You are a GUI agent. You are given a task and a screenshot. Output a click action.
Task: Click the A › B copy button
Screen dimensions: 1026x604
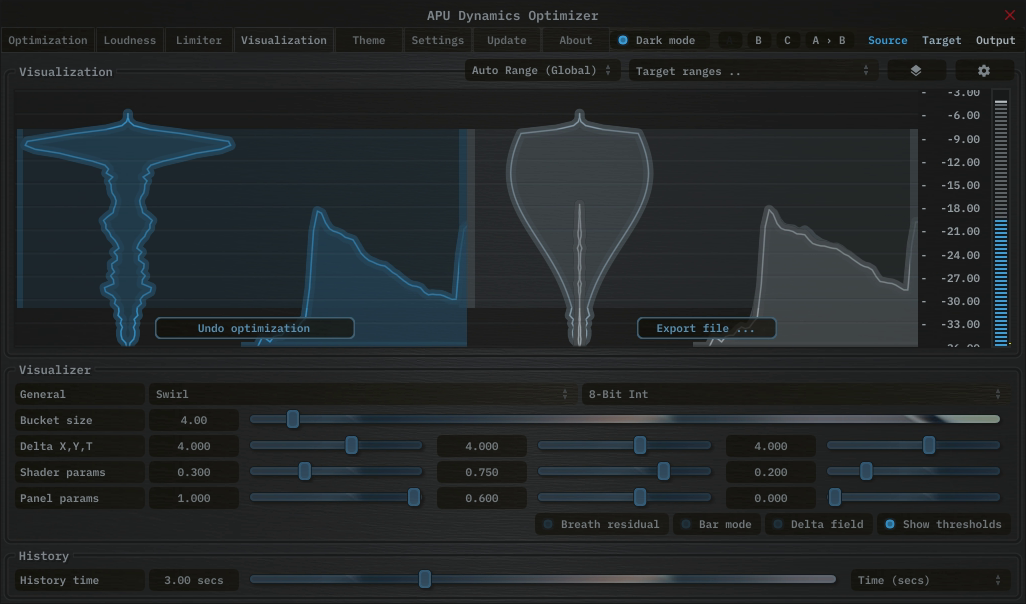(x=828, y=41)
